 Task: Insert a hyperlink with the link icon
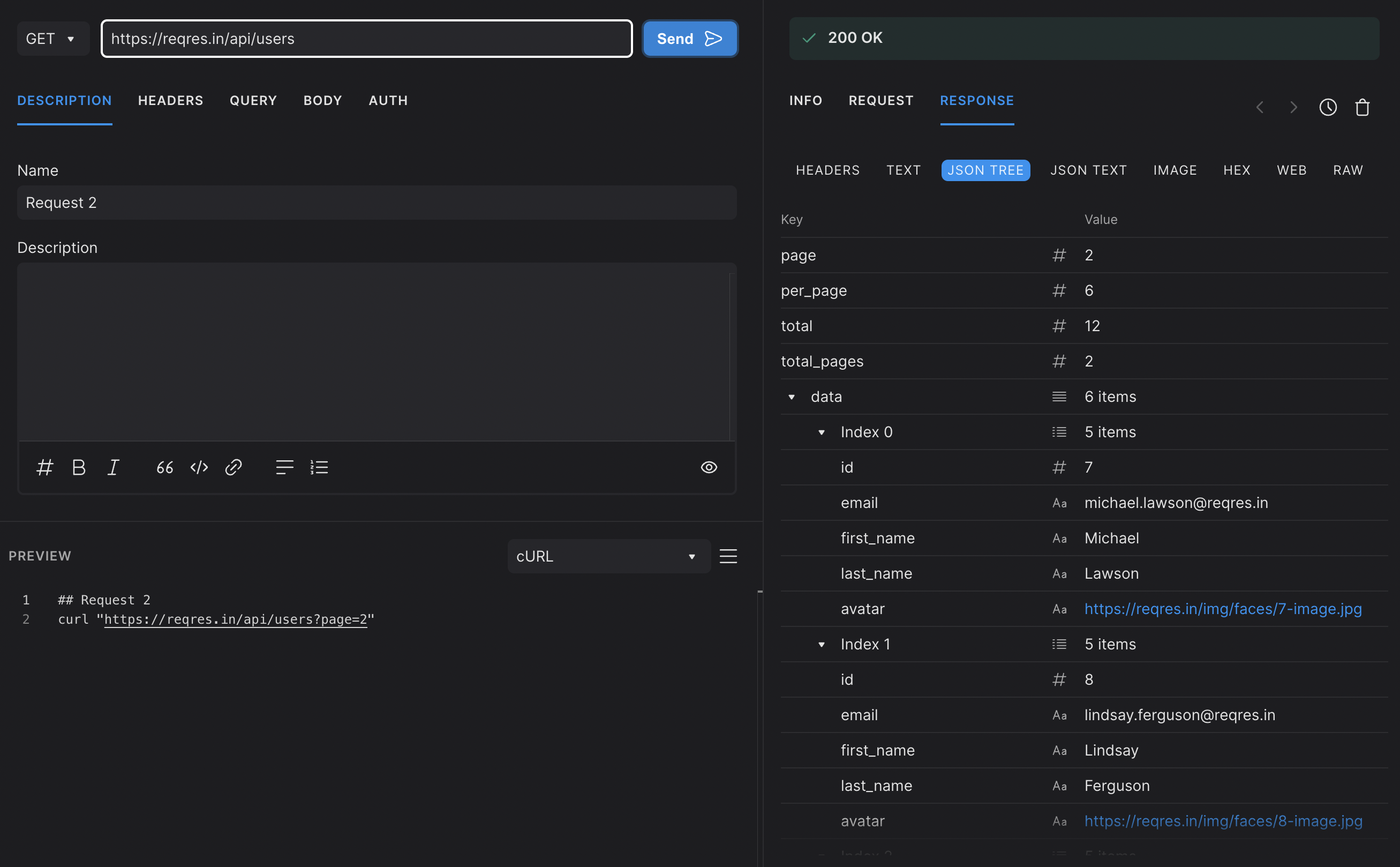[233, 467]
